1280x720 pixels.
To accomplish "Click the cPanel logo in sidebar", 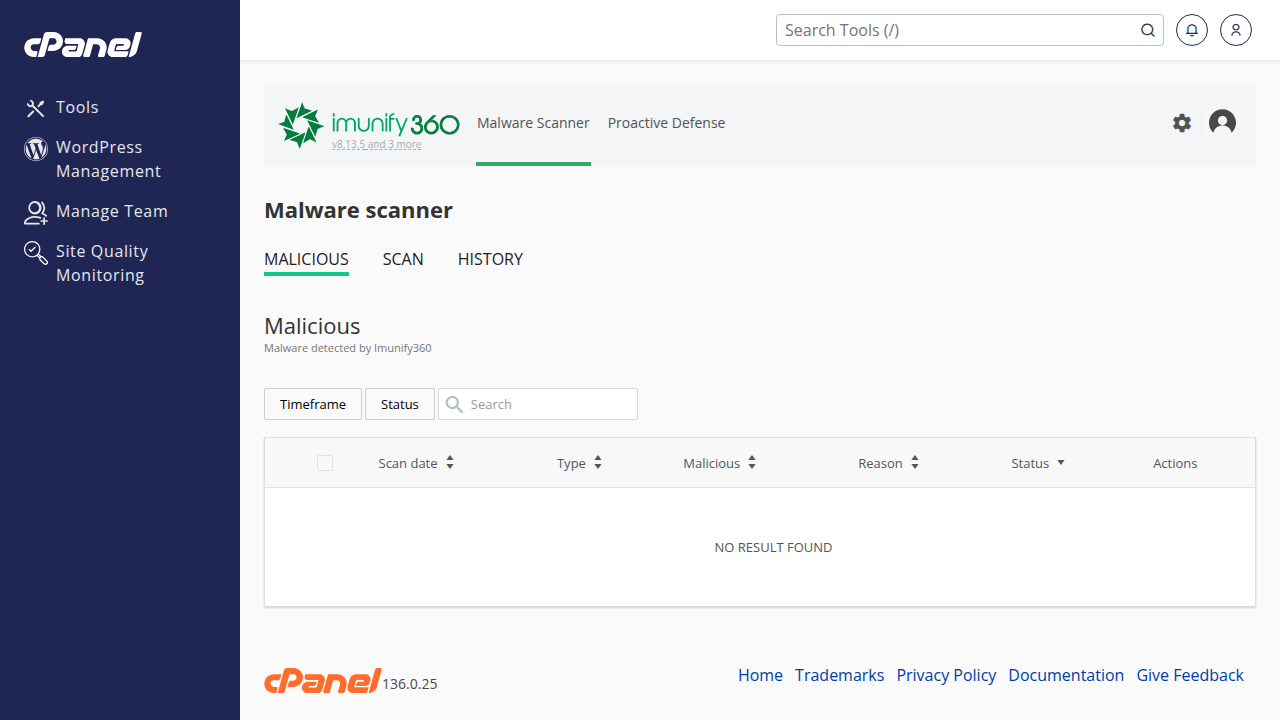I will pos(83,45).
